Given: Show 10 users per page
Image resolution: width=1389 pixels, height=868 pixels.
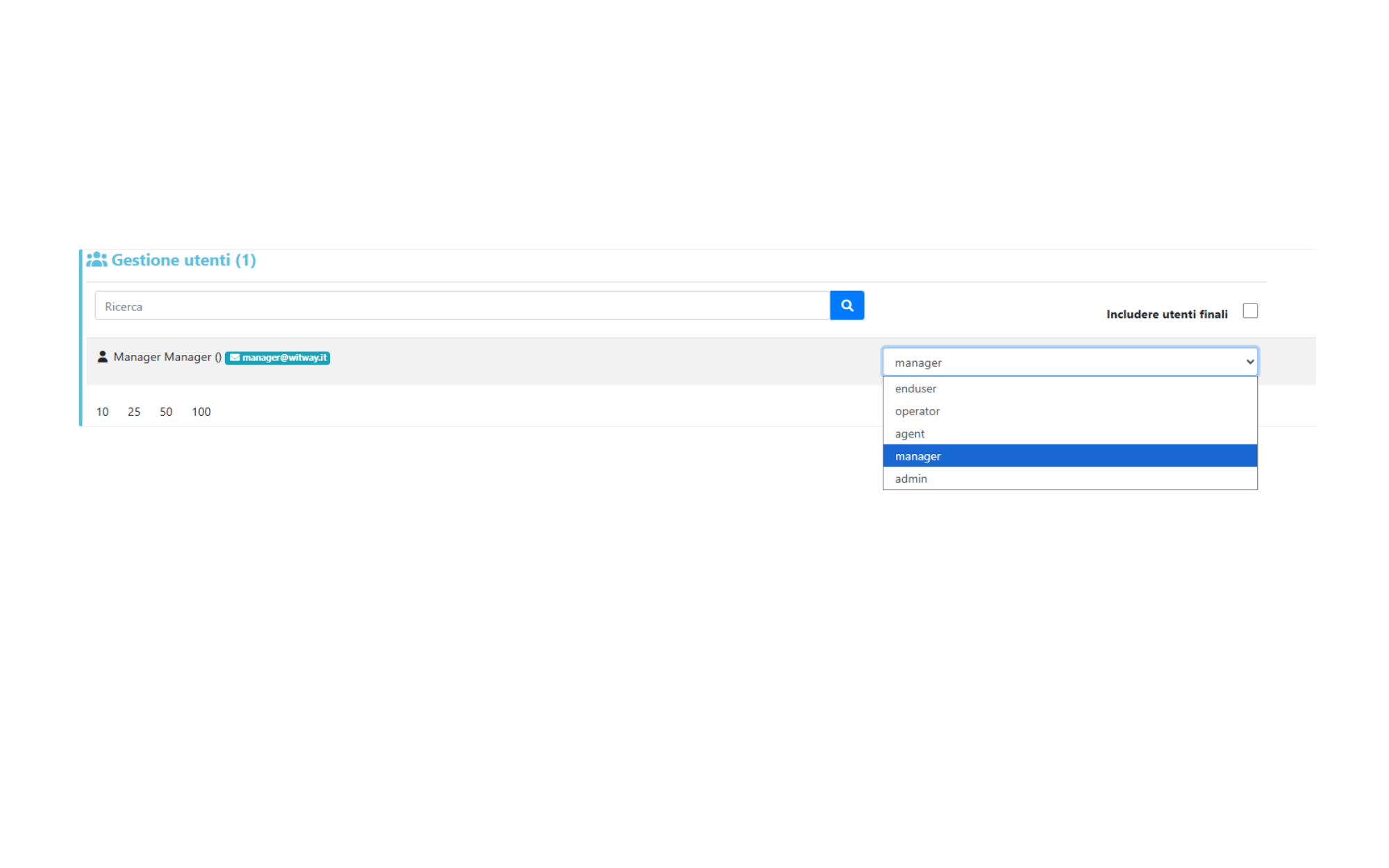Looking at the screenshot, I should coord(103,412).
